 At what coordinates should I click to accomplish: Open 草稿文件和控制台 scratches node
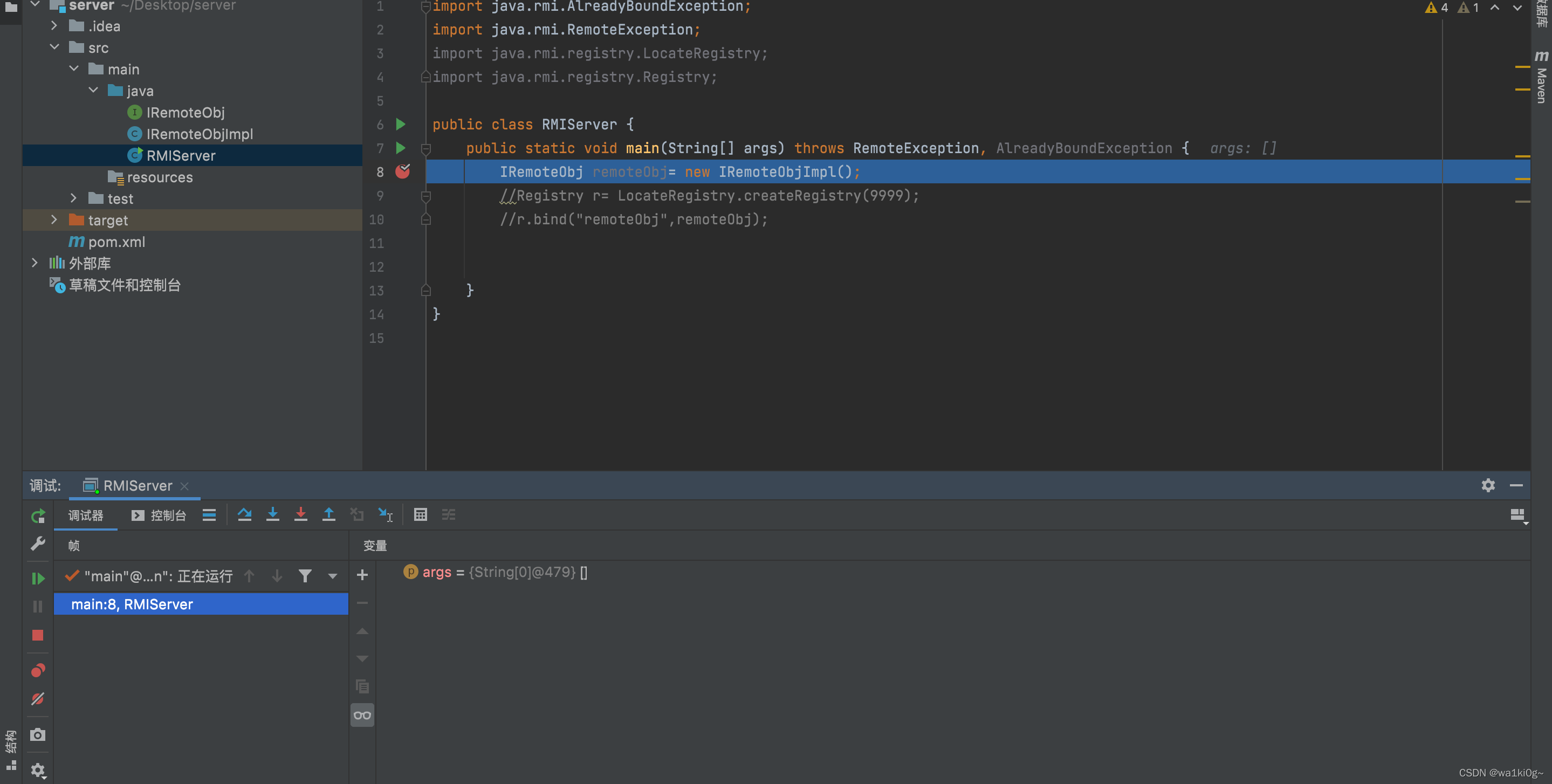(115, 285)
